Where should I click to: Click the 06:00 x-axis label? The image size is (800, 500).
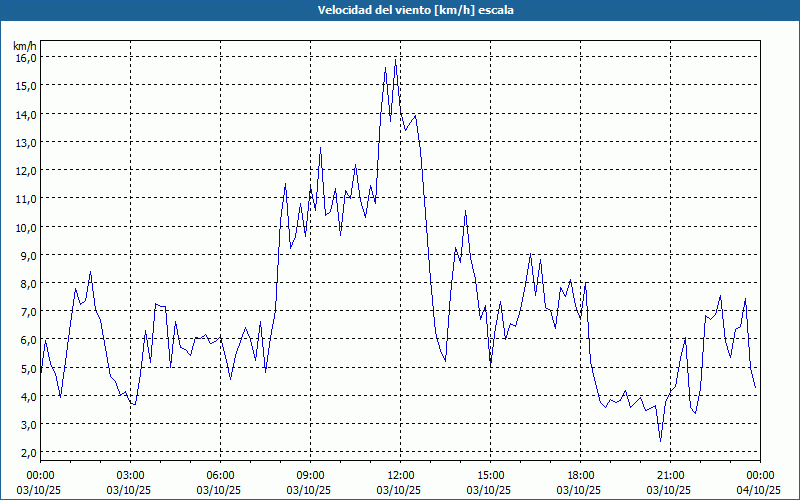tap(220, 475)
